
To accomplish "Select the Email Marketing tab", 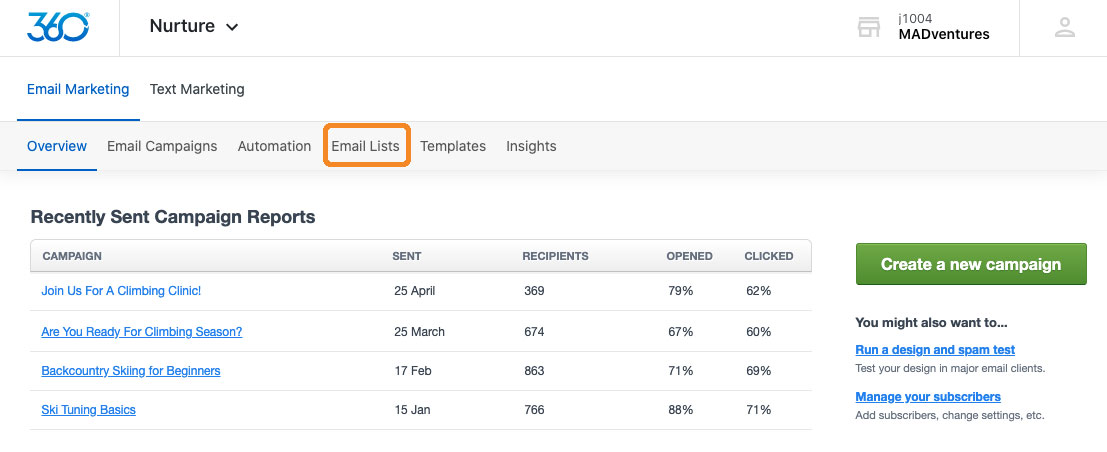I will pos(78,90).
